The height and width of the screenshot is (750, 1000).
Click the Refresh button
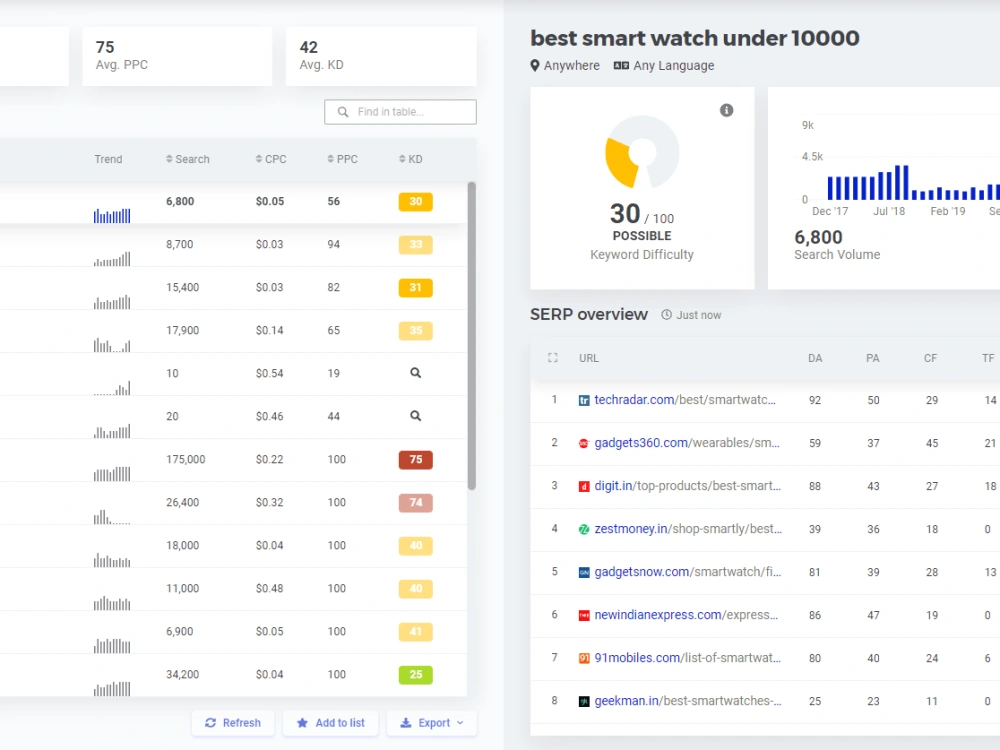click(x=233, y=723)
